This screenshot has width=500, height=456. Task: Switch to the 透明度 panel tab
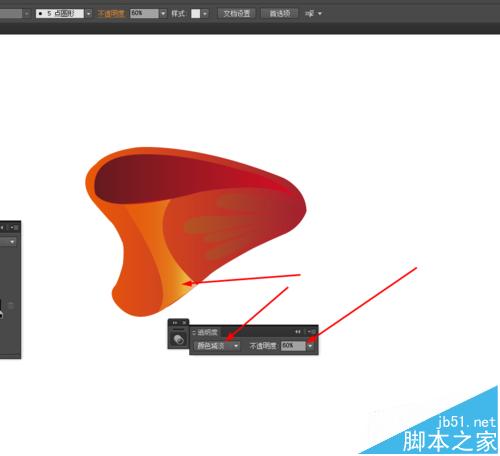tap(207, 332)
